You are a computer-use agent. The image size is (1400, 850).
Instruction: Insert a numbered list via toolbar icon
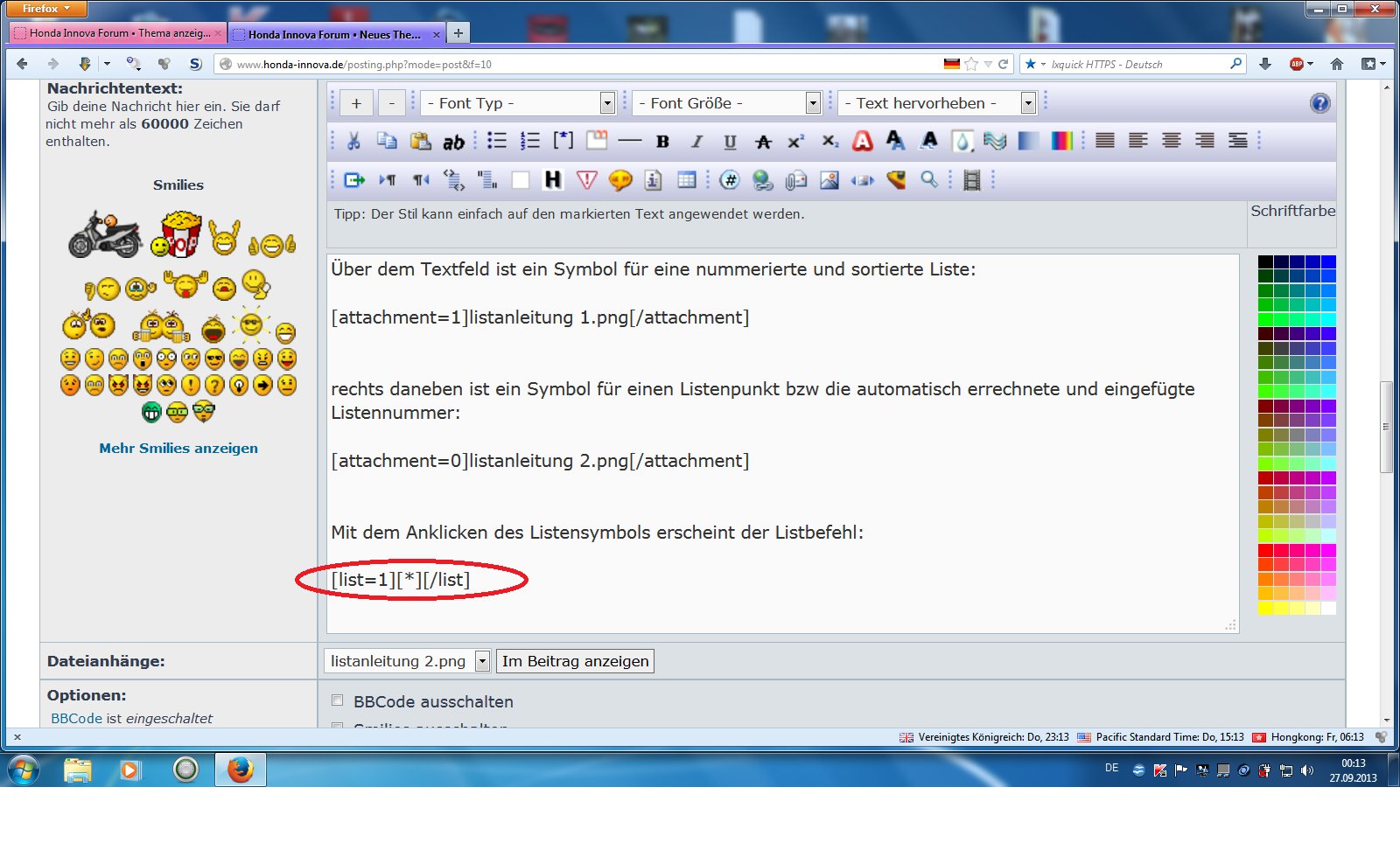(530, 141)
